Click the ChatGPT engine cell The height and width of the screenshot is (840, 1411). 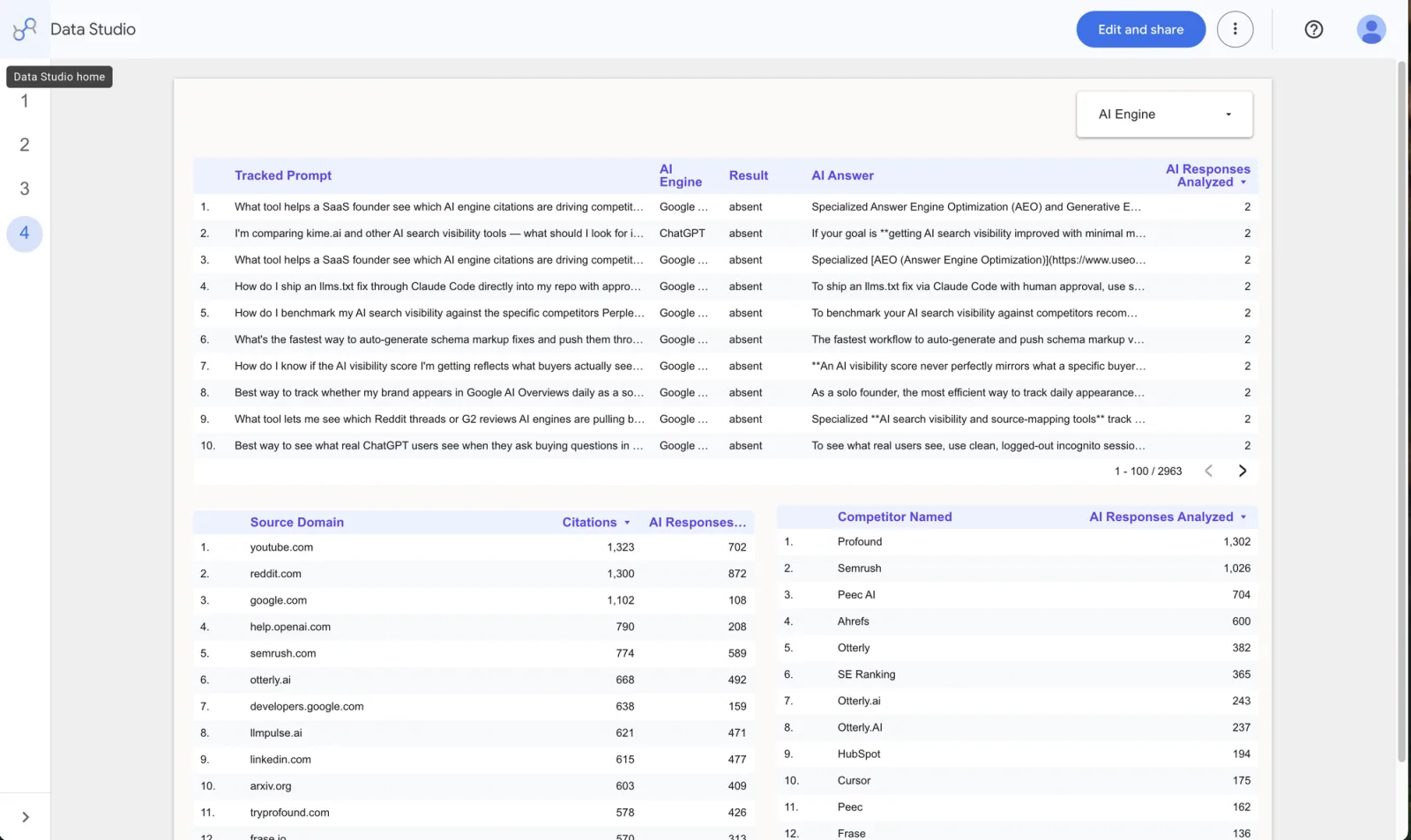point(682,234)
